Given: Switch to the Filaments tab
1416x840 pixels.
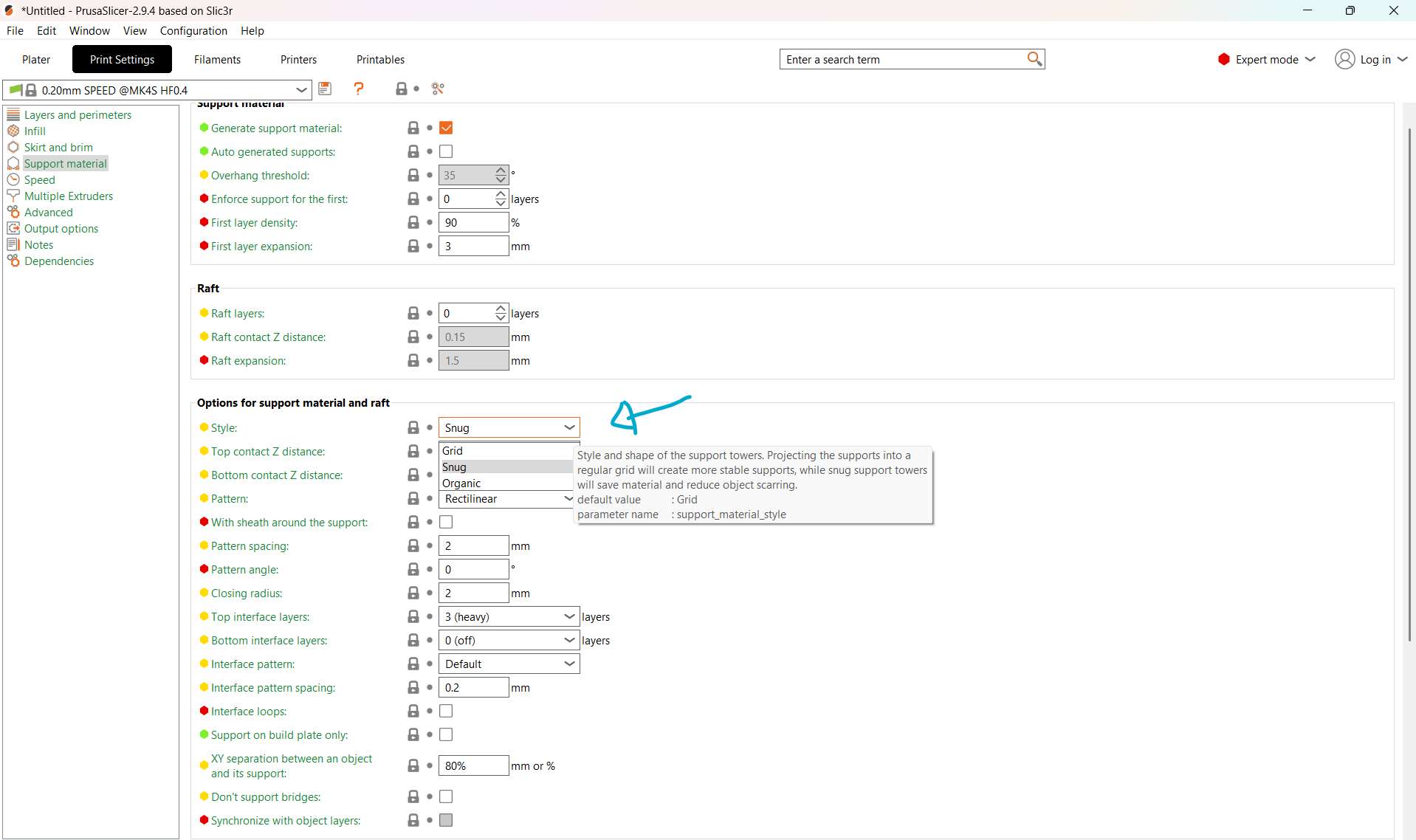Looking at the screenshot, I should click(x=217, y=59).
